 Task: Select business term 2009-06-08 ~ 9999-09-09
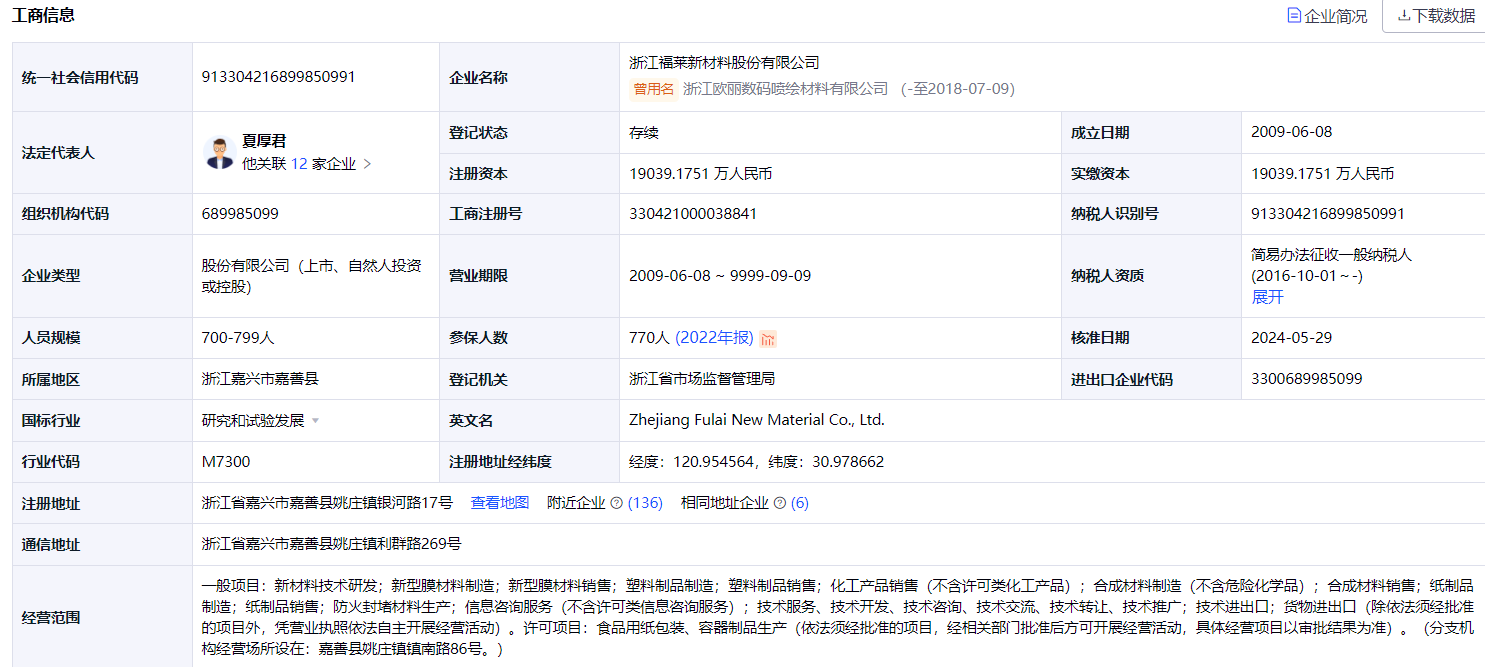point(720,276)
